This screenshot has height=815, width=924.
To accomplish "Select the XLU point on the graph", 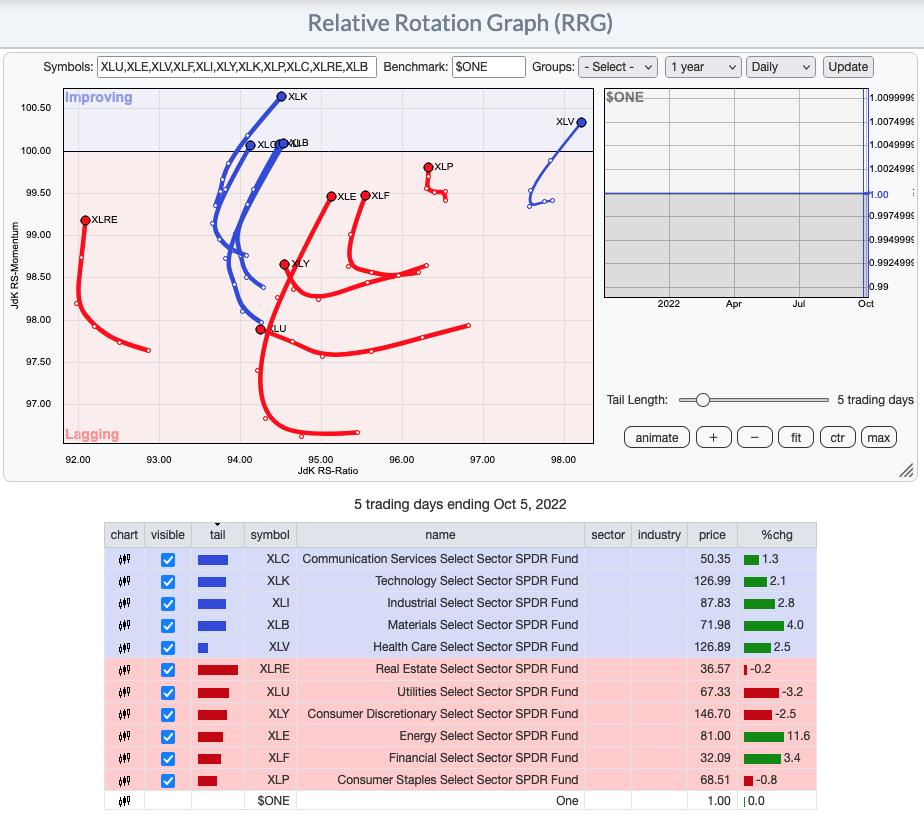I will [260, 329].
